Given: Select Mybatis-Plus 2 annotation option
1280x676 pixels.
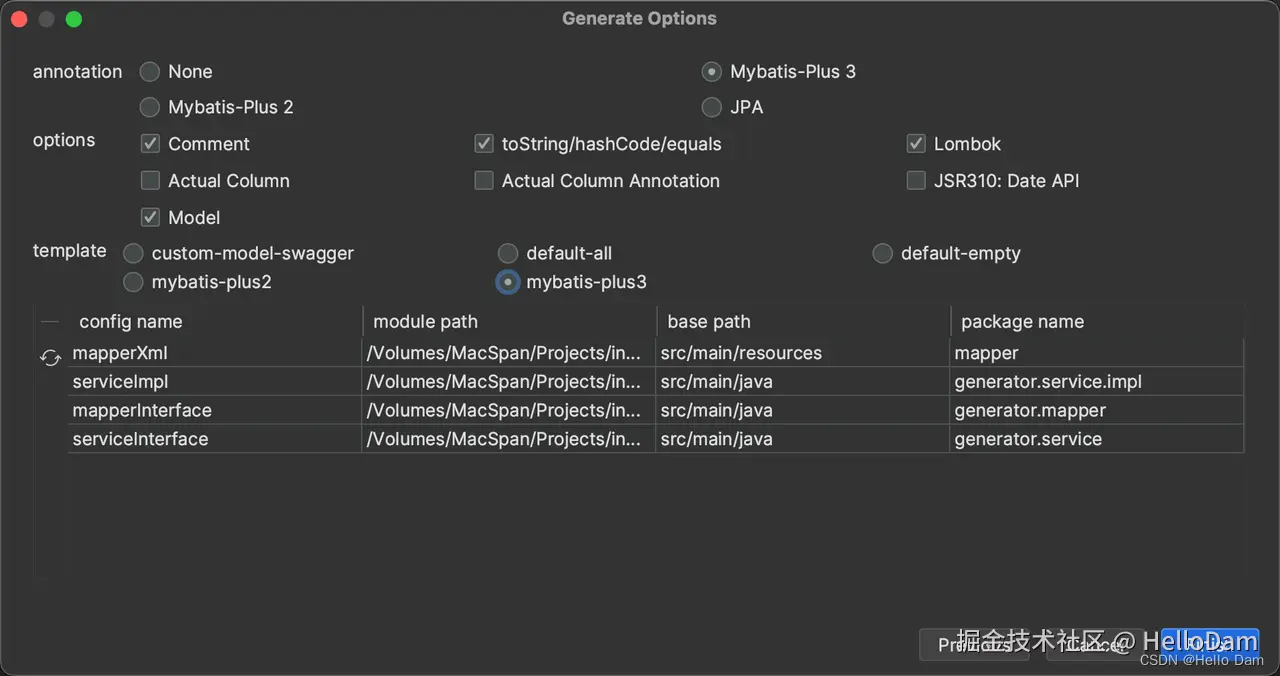Looking at the screenshot, I should 149,107.
